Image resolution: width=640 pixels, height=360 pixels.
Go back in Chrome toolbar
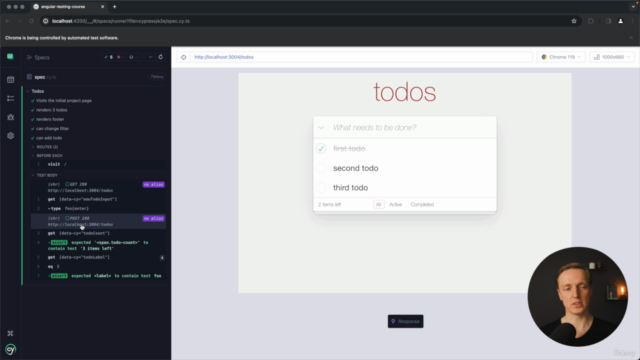pos(7,21)
